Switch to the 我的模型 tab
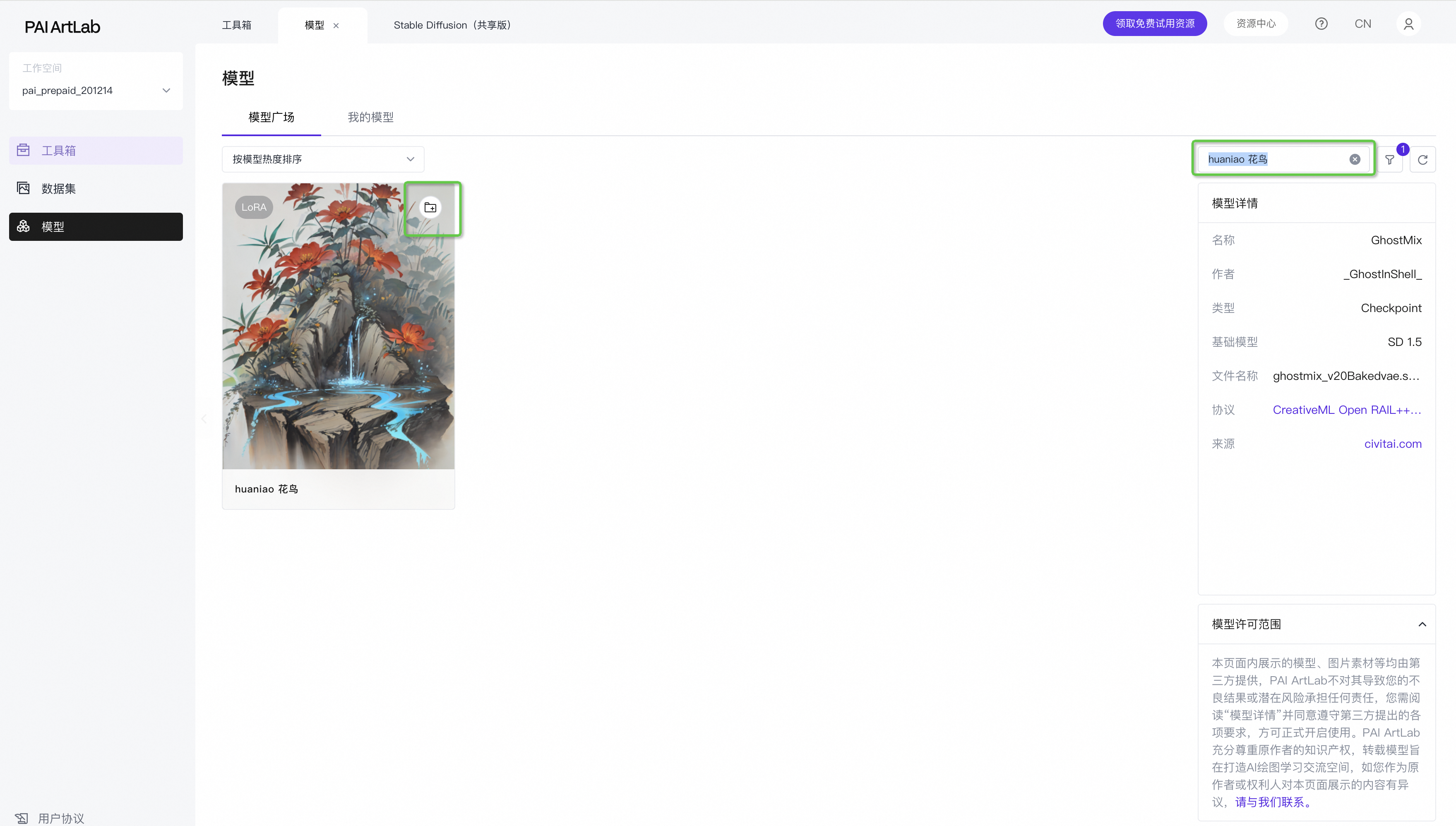Viewport: 1456px width, 826px height. [370, 118]
